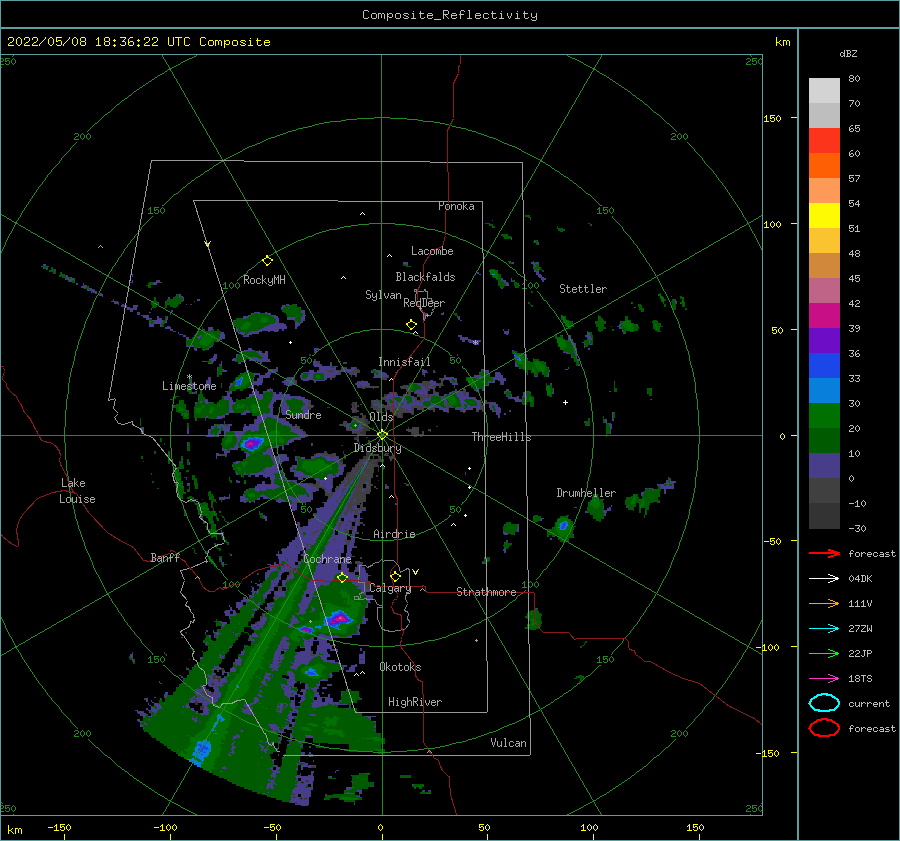Click the 22JP legend label

[860, 653]
